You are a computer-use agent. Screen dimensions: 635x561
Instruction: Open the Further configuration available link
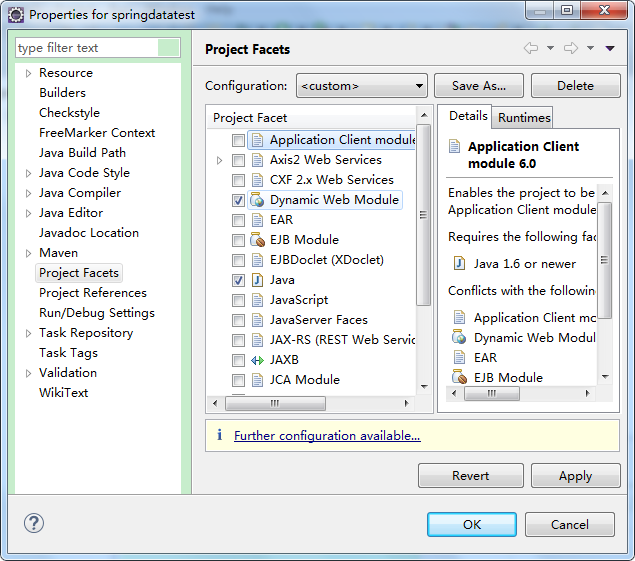[x=327, y=436]
